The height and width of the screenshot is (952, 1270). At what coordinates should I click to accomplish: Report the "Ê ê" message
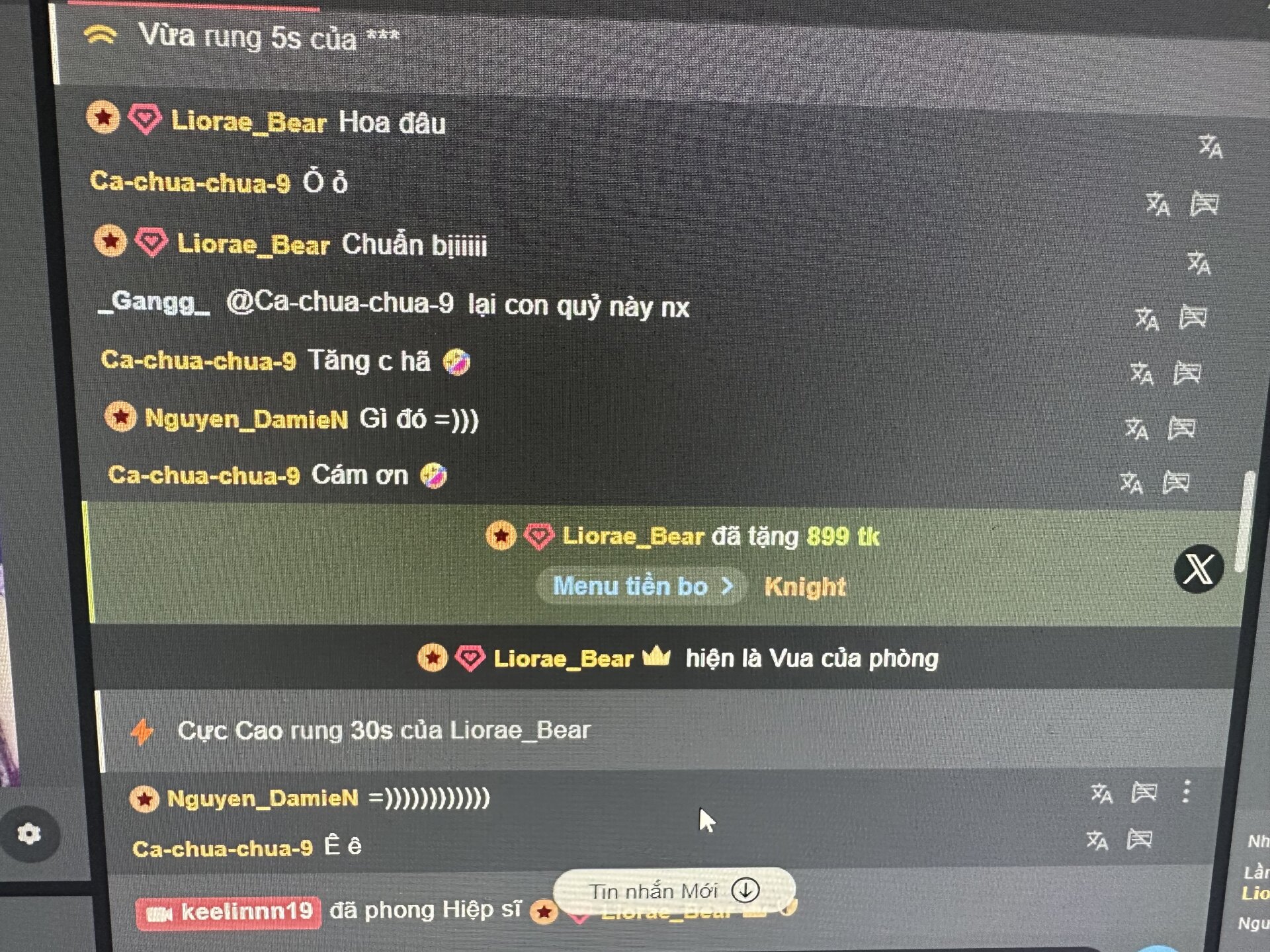coord(1139,840)
